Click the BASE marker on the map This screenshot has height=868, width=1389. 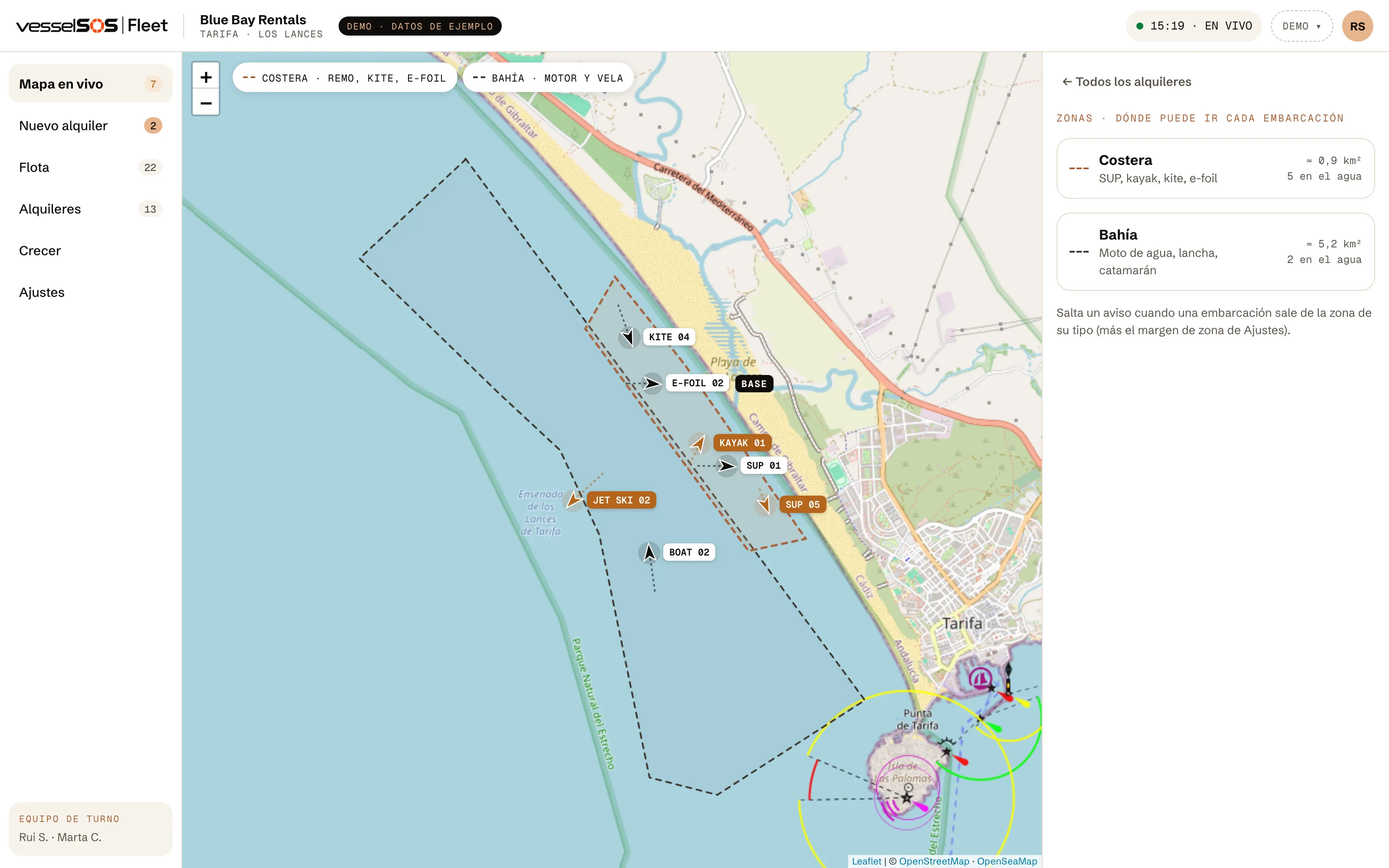point(754,384)
